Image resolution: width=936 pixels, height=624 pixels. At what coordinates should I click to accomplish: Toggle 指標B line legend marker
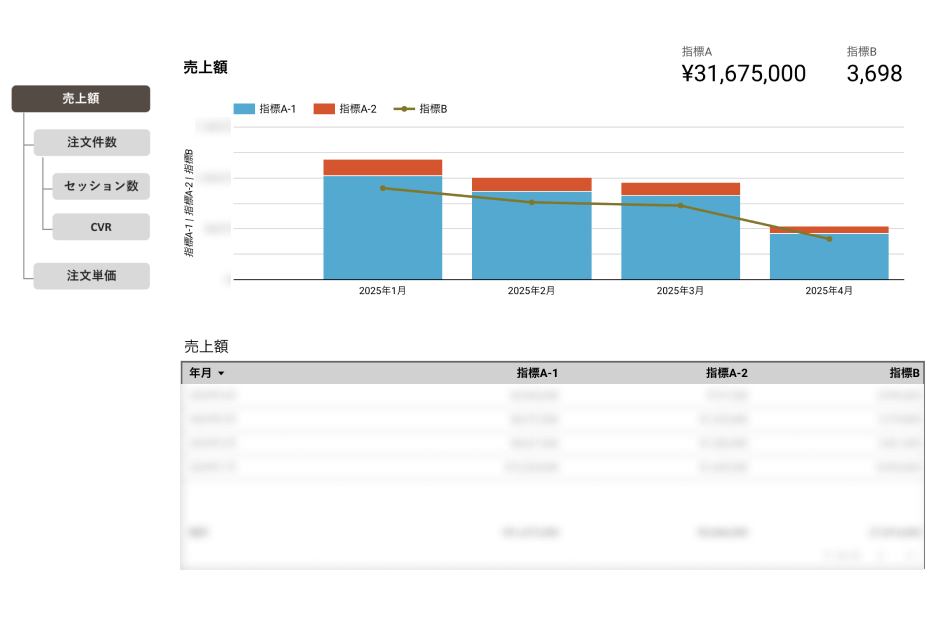pos(404,109)
